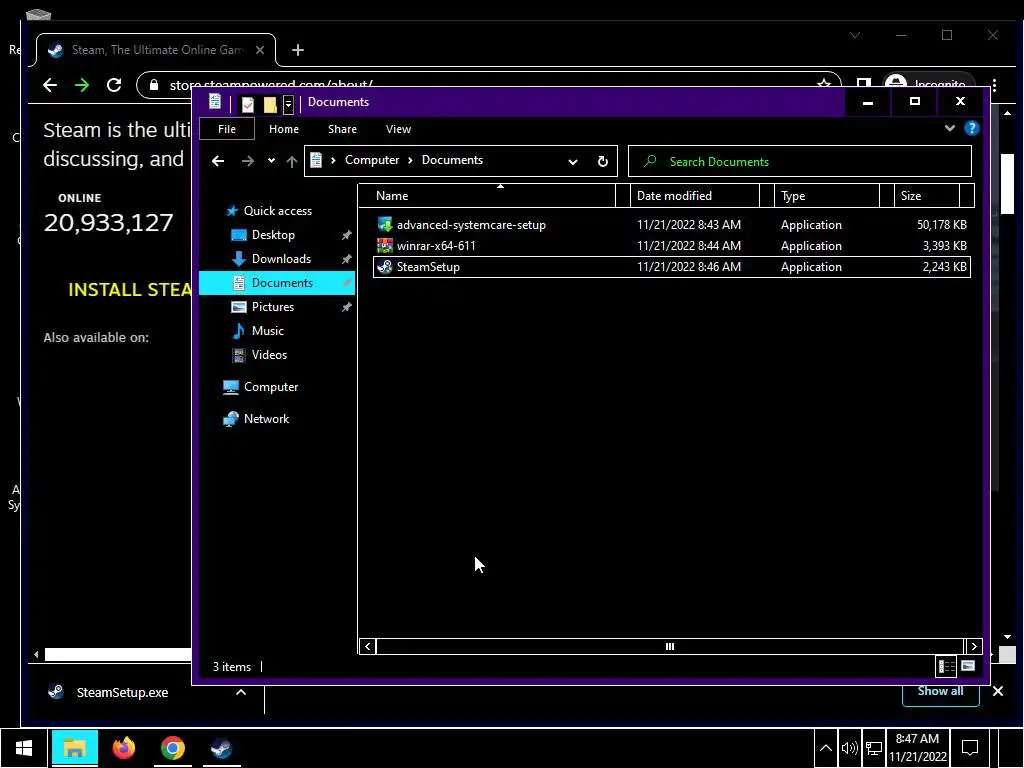Select the winrar-x64-611 file
Viewport: 1024px width, 768px height.
(671, 246)
